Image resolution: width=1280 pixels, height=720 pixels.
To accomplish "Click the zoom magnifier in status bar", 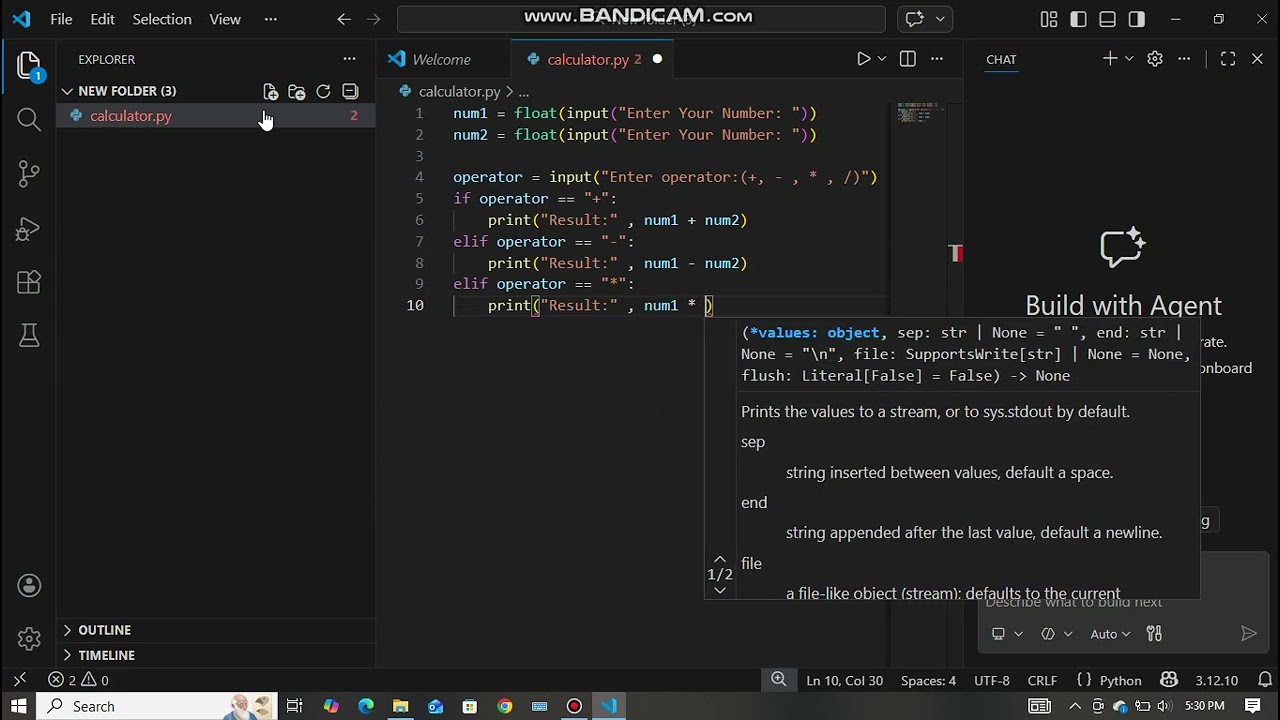I will pos(778,680).
